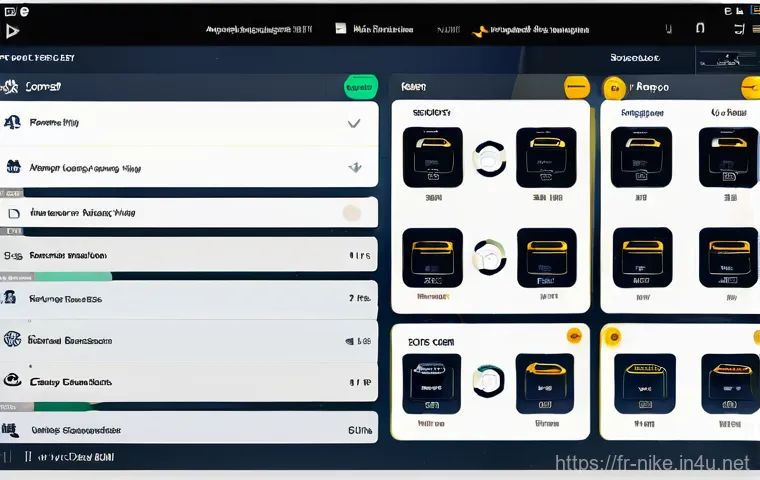This screenshot has width=760, height=480.
Task: Click the white document icon in the top bar center
Action: pyautogui.click(x=341, y=29)
